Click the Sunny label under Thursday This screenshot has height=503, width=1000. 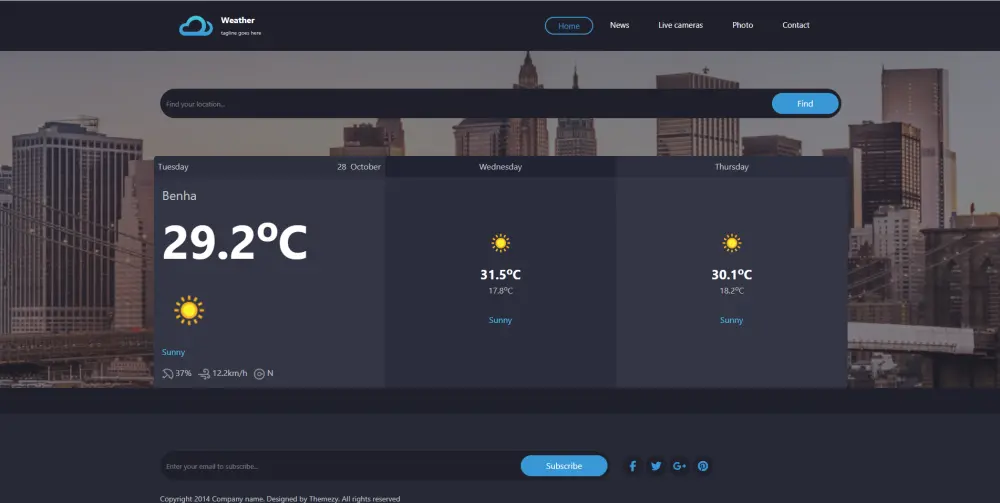(x=732, y=320)
